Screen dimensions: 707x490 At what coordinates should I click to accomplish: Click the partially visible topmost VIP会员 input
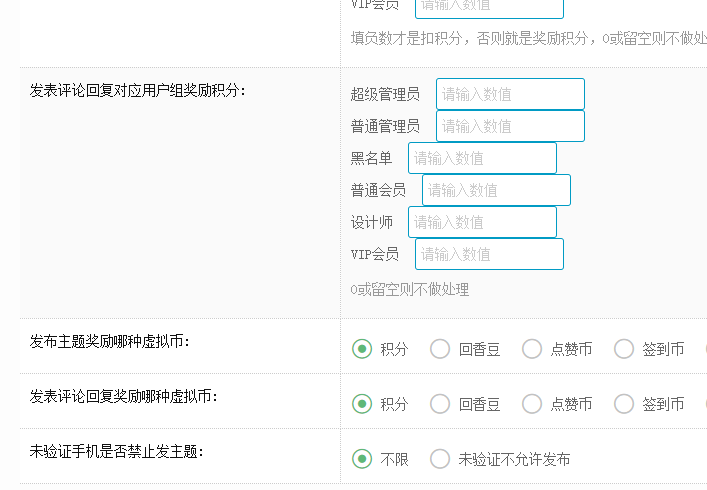[489, 6]
